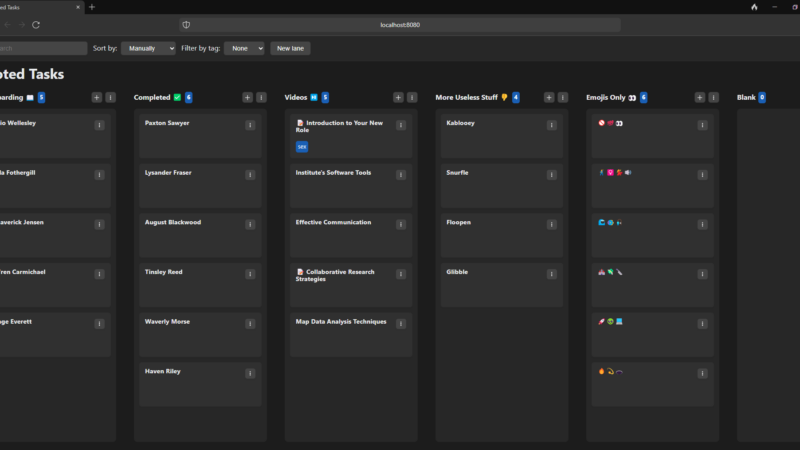Open the Kablooey card options menu
The image size is (800, 450).
[551, 125]
